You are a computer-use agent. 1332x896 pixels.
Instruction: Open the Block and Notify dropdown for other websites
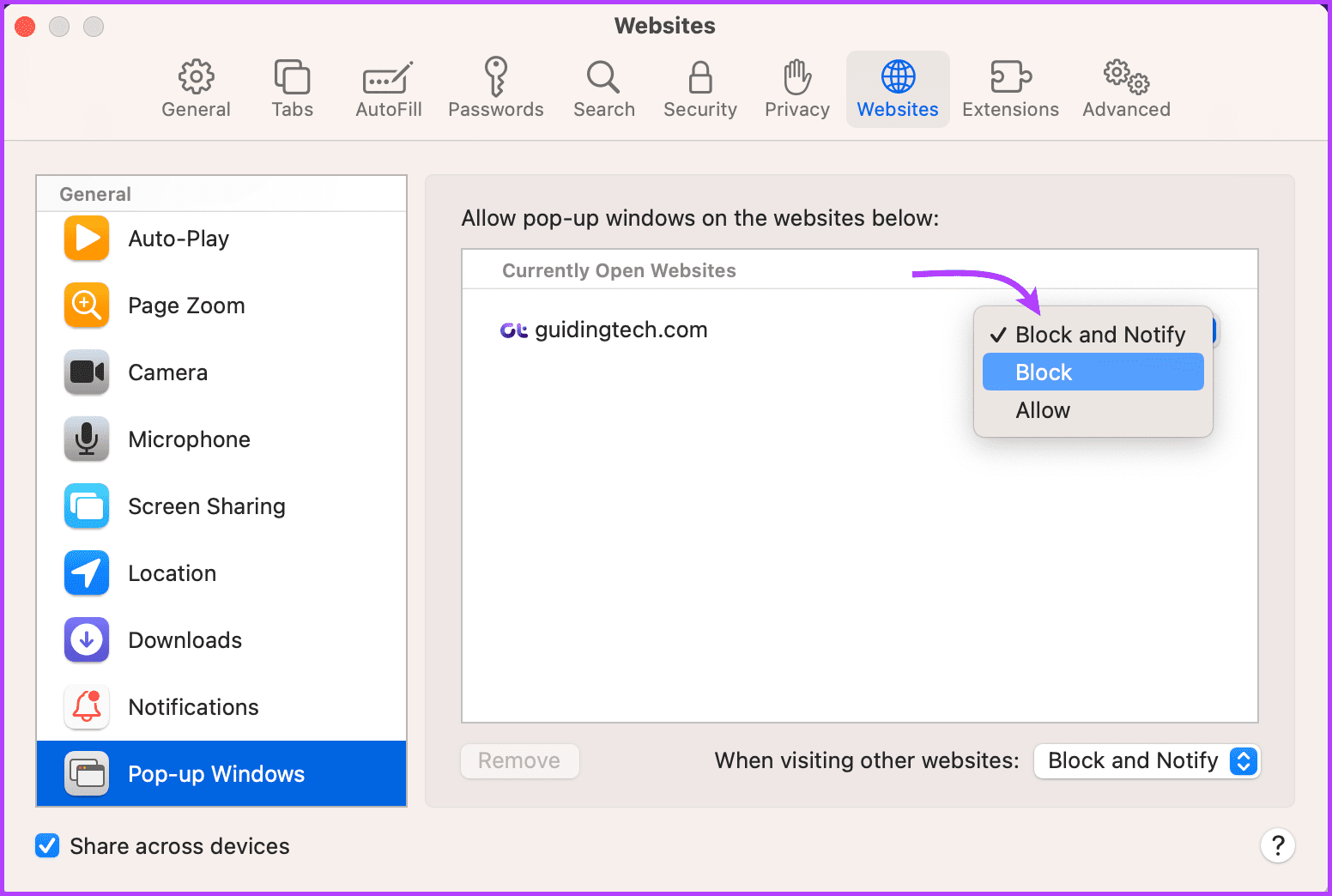[x=1147, y=761]
